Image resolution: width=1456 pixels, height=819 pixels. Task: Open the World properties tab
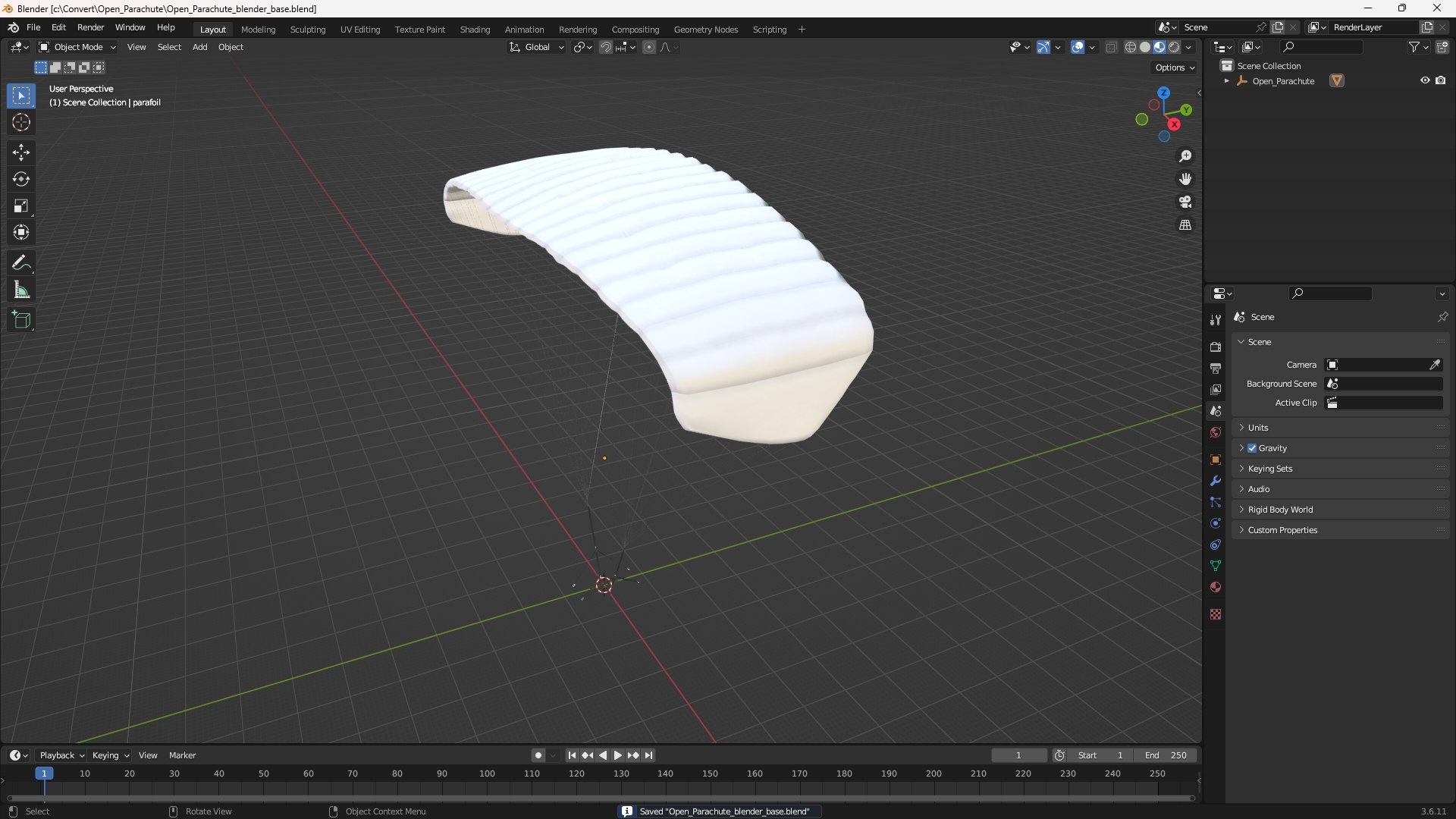pos(1216,432)
